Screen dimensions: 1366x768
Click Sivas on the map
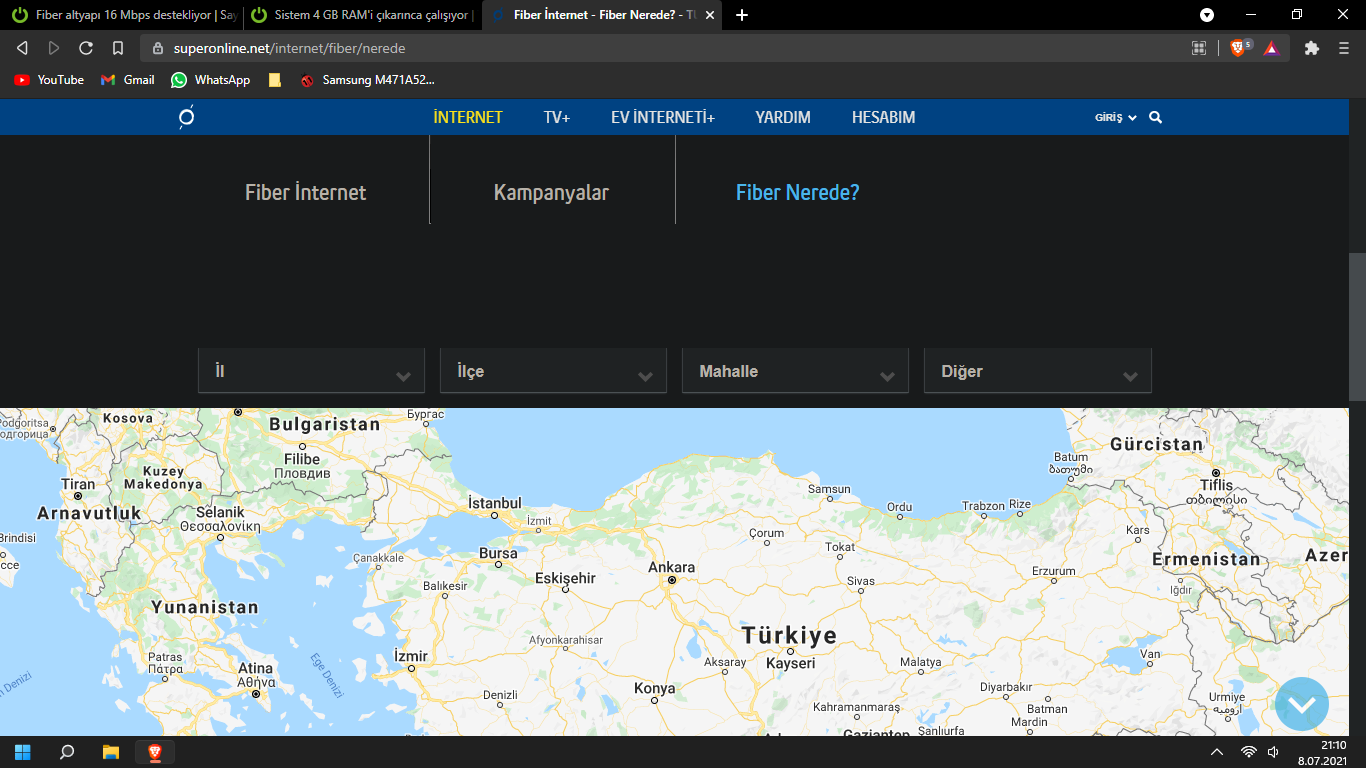860,580
